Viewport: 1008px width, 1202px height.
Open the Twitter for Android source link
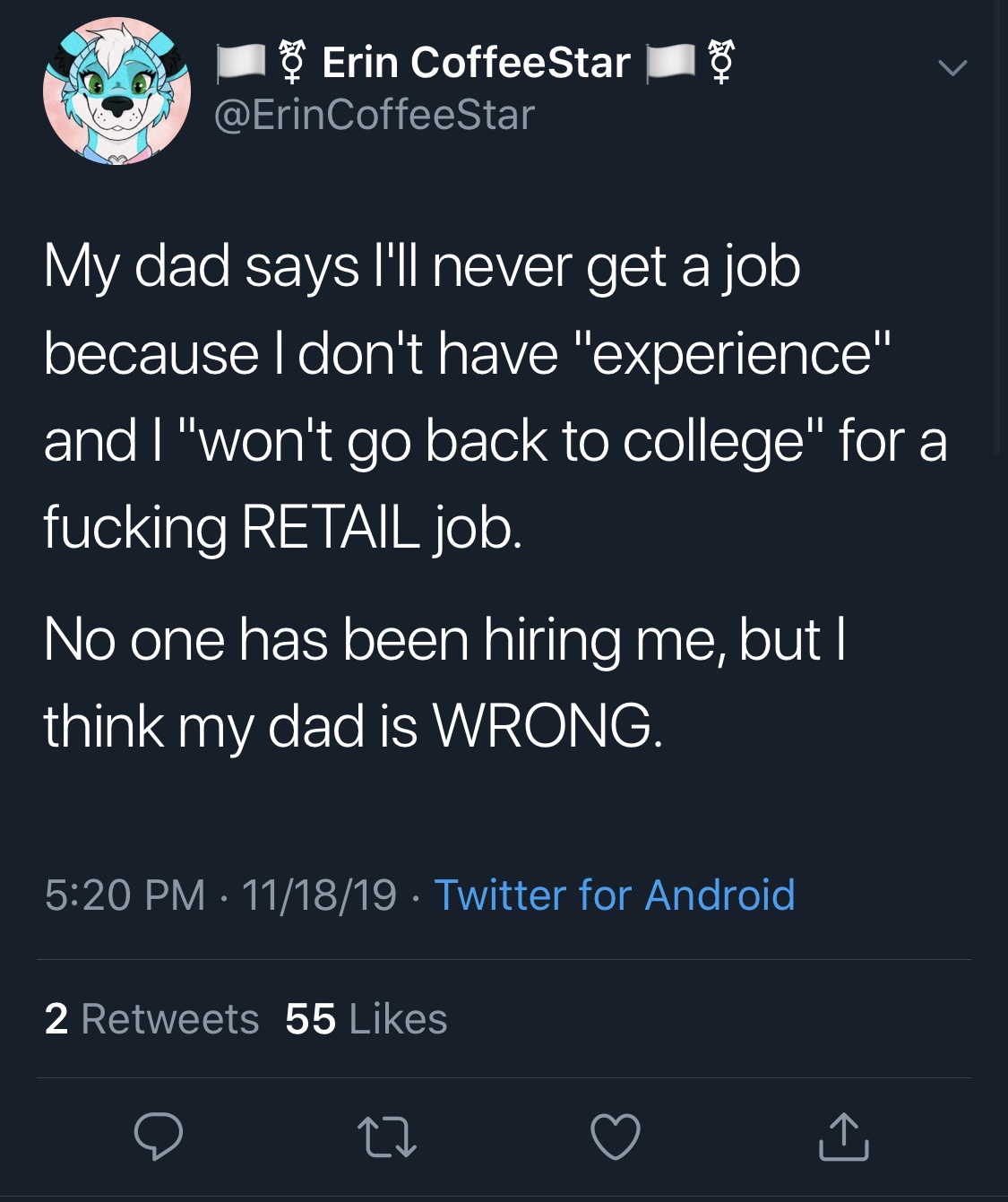pos(614,895)
